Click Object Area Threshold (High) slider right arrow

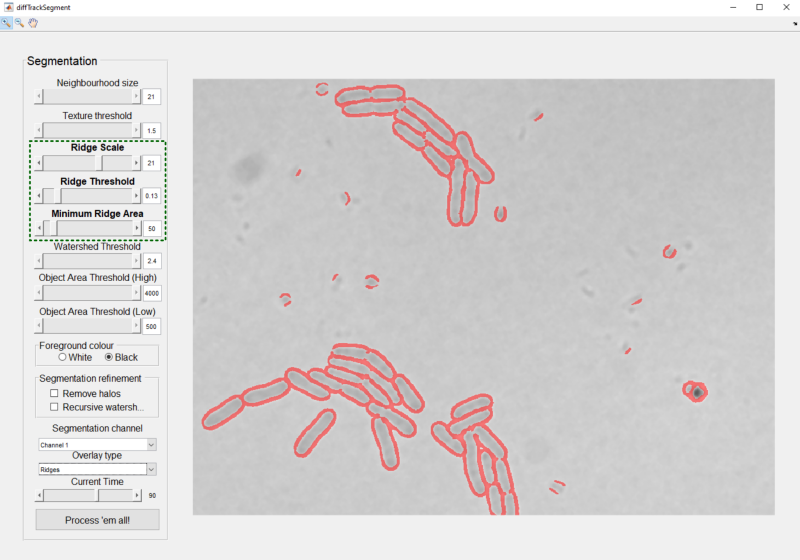click(x=136, y=293)
